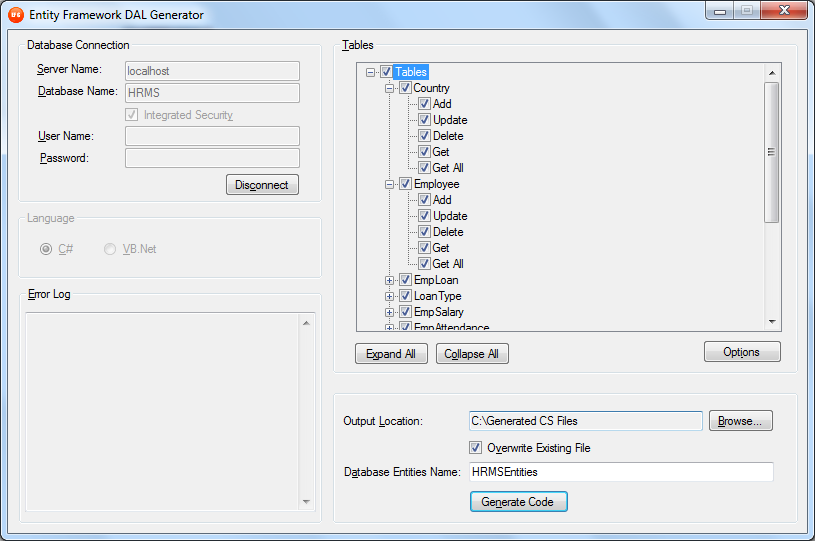Collapse the root Tables node
The height and width of the screenshot is (541, 815).
coord(370,72)
